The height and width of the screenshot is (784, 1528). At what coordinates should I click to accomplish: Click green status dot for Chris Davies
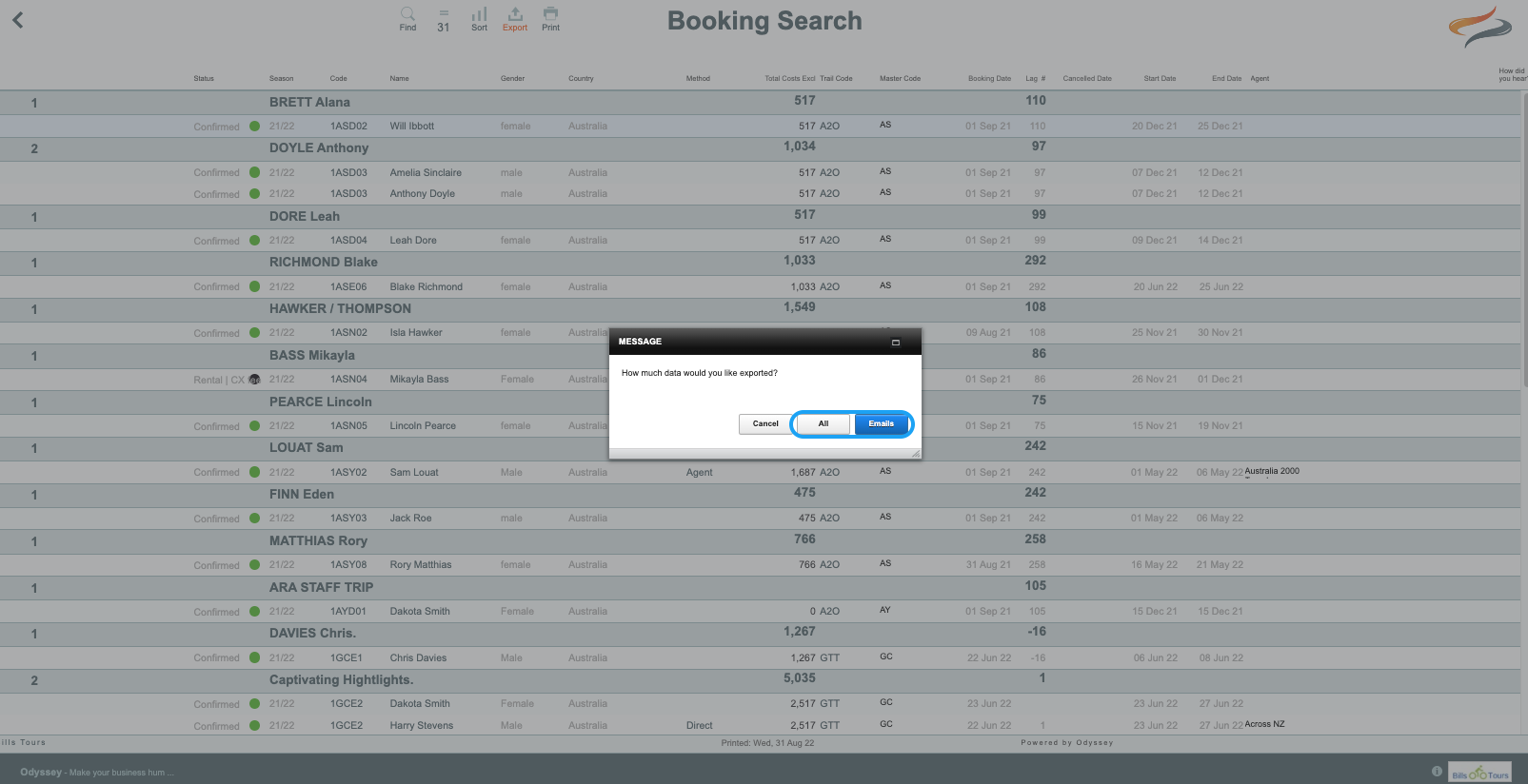click(x=254, y=657)
